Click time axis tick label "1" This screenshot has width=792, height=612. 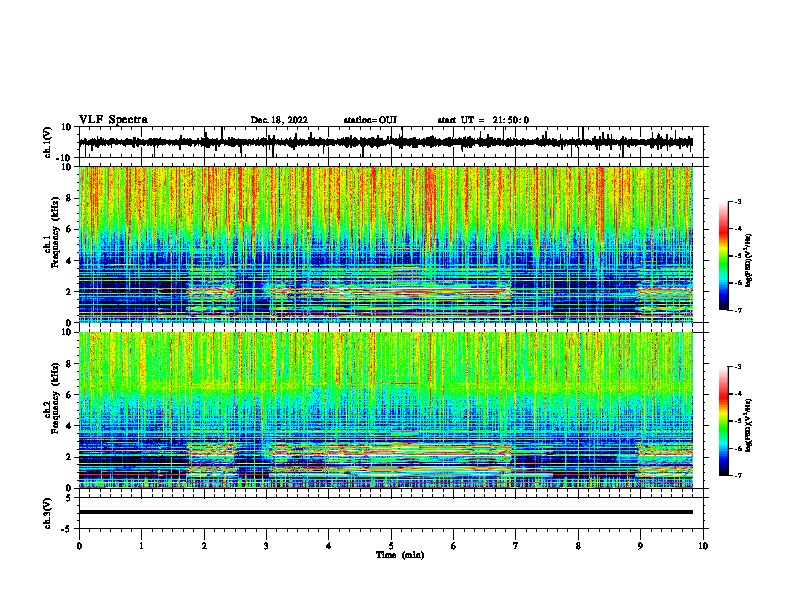[x=141, y=546]
